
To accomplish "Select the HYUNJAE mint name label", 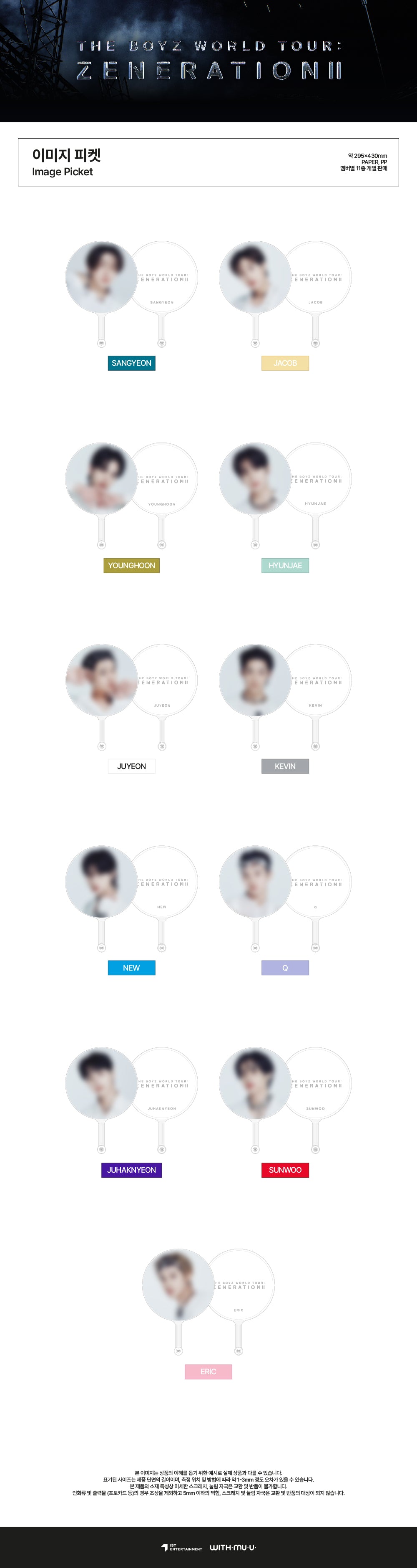I will point(285,566).
